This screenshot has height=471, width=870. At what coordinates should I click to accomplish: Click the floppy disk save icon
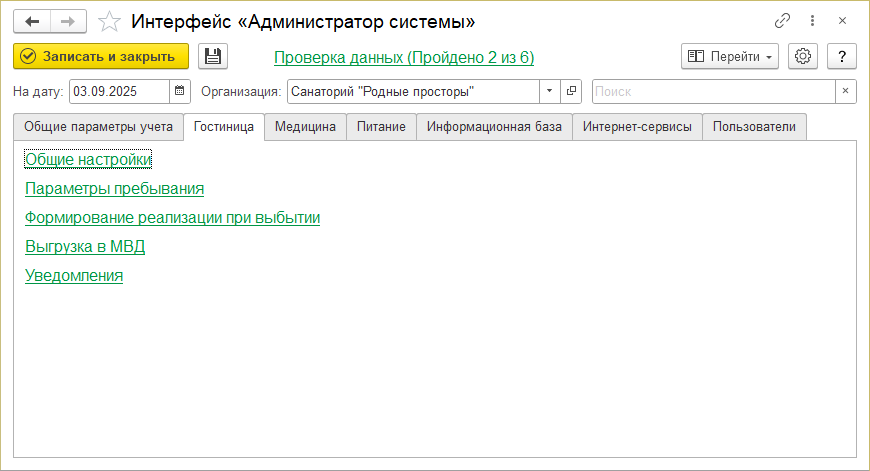[x=213, y=57]
